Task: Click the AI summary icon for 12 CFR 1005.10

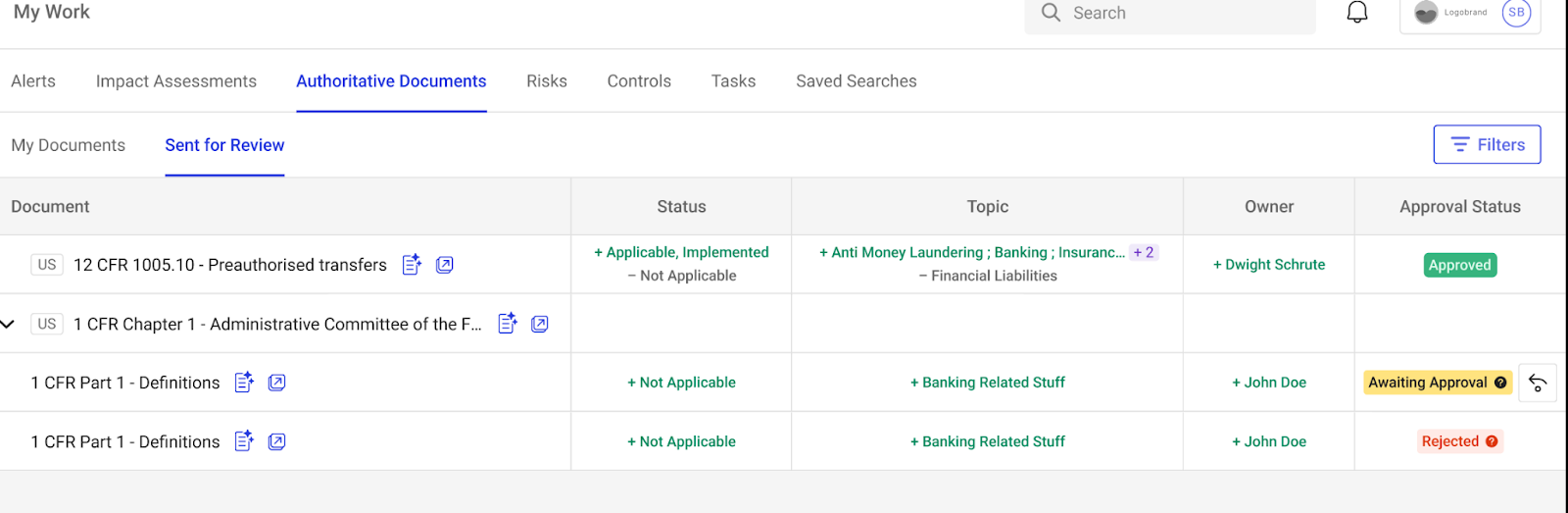Action: (413, 265)
